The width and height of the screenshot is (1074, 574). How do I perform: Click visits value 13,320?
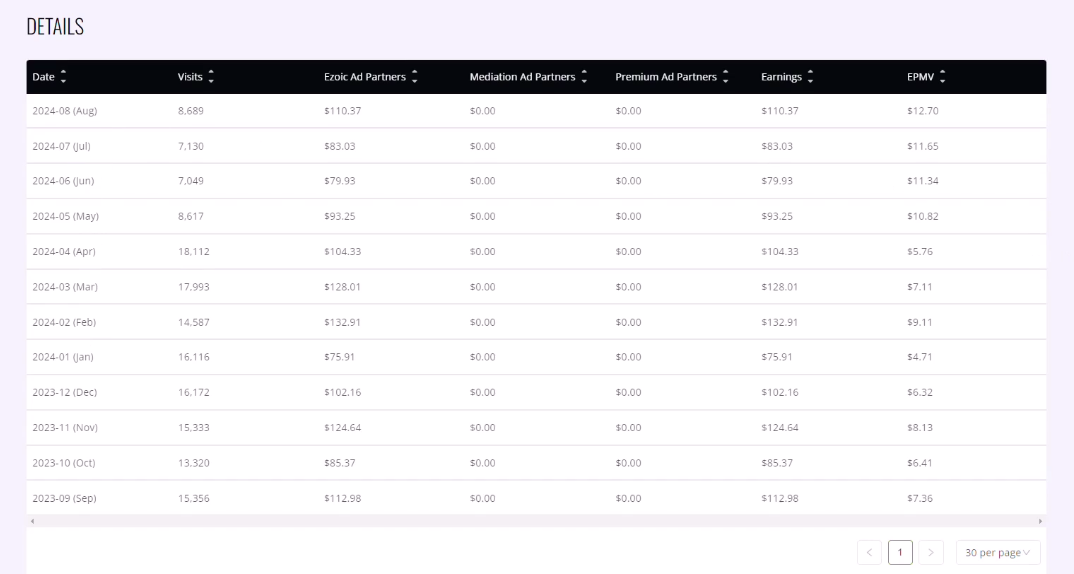click(194, 463)
